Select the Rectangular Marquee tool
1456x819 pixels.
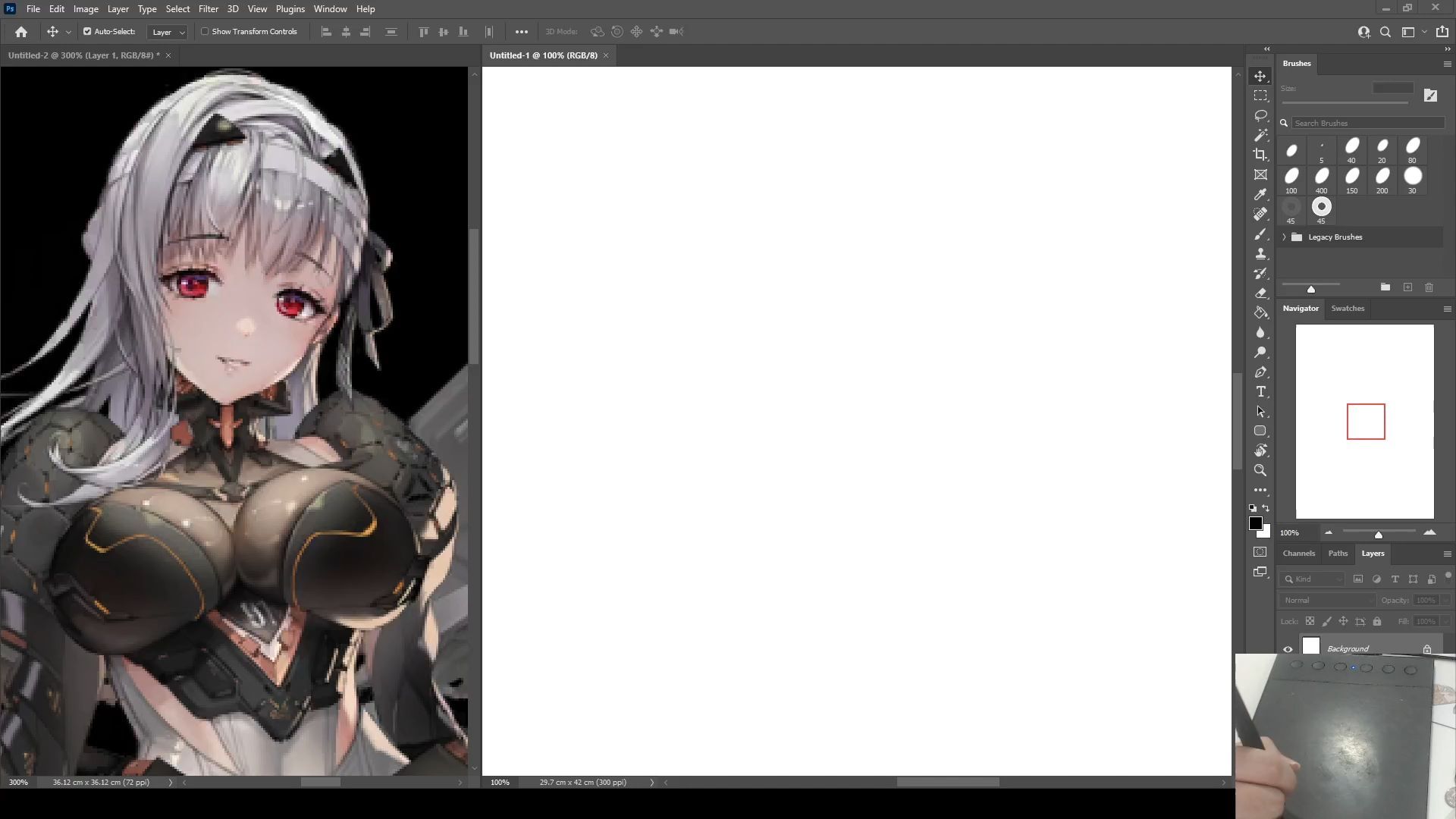[x=1260, y=96]
